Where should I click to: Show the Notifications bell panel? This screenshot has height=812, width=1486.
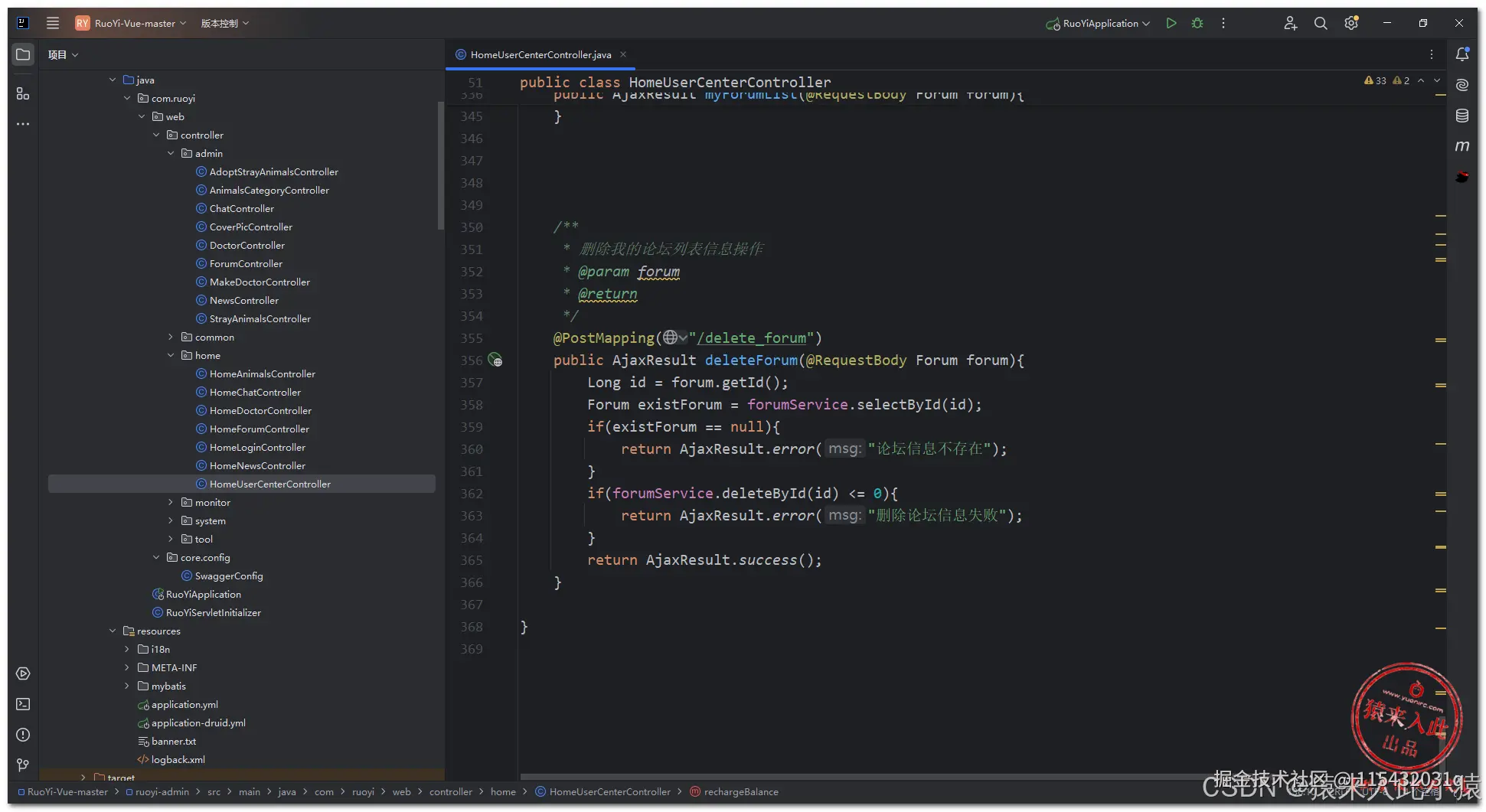(x=1462, y=54)
